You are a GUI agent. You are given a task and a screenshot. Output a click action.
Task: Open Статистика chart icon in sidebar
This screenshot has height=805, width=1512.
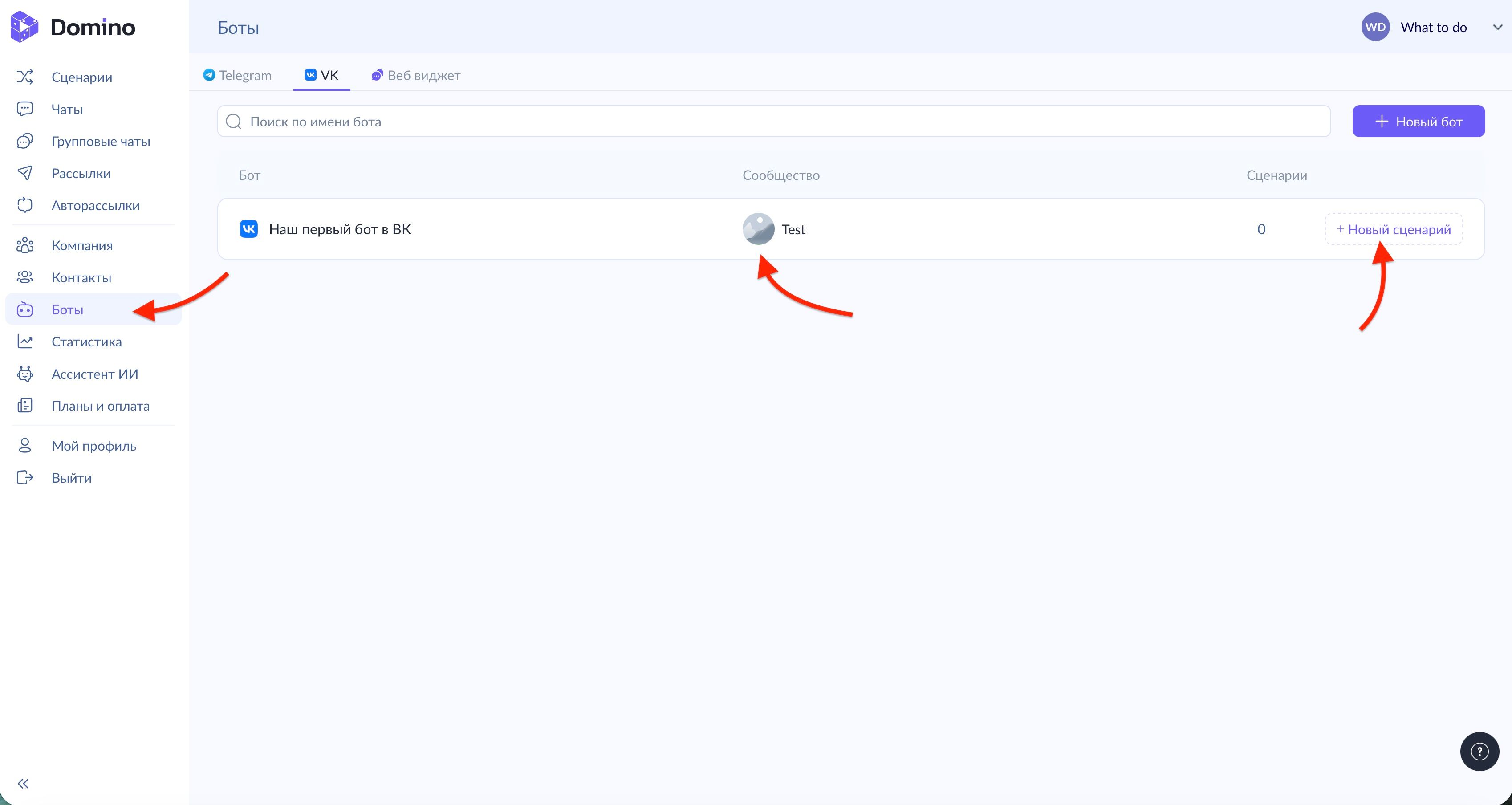24,342
